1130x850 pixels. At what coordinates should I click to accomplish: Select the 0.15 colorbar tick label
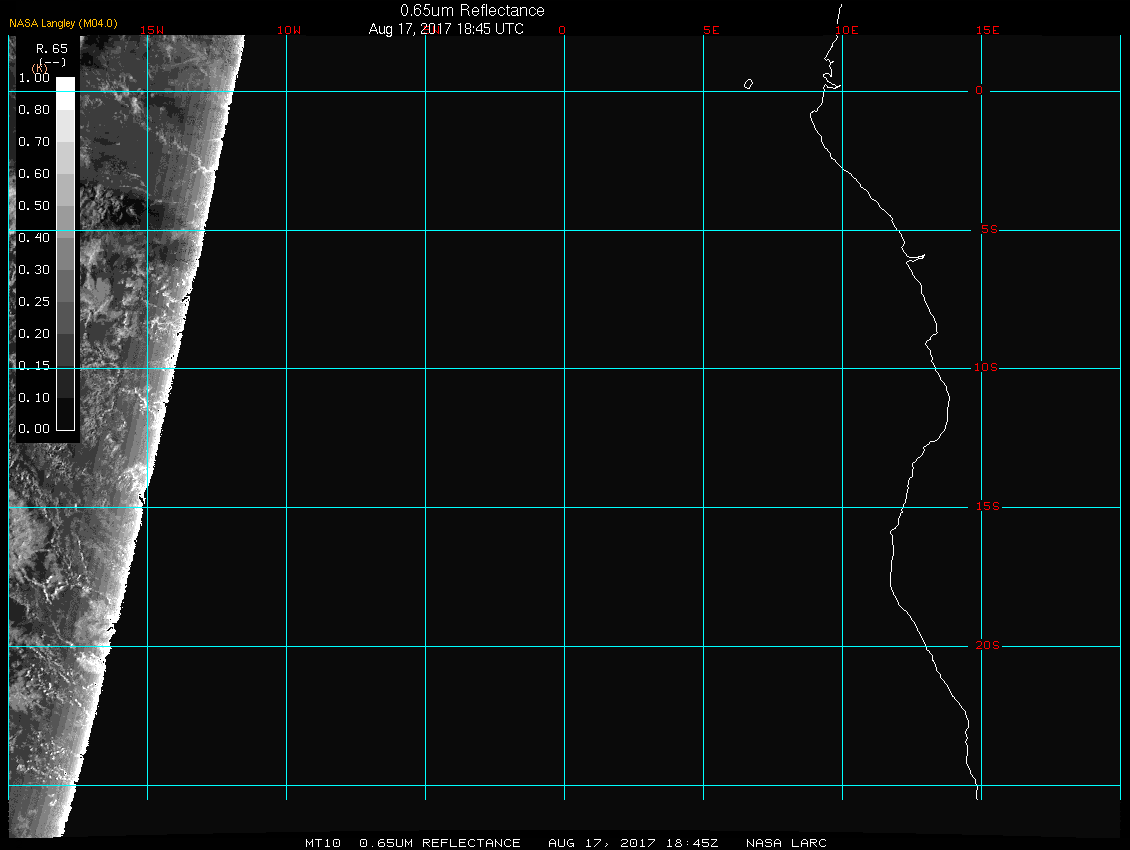click(34, 366)
